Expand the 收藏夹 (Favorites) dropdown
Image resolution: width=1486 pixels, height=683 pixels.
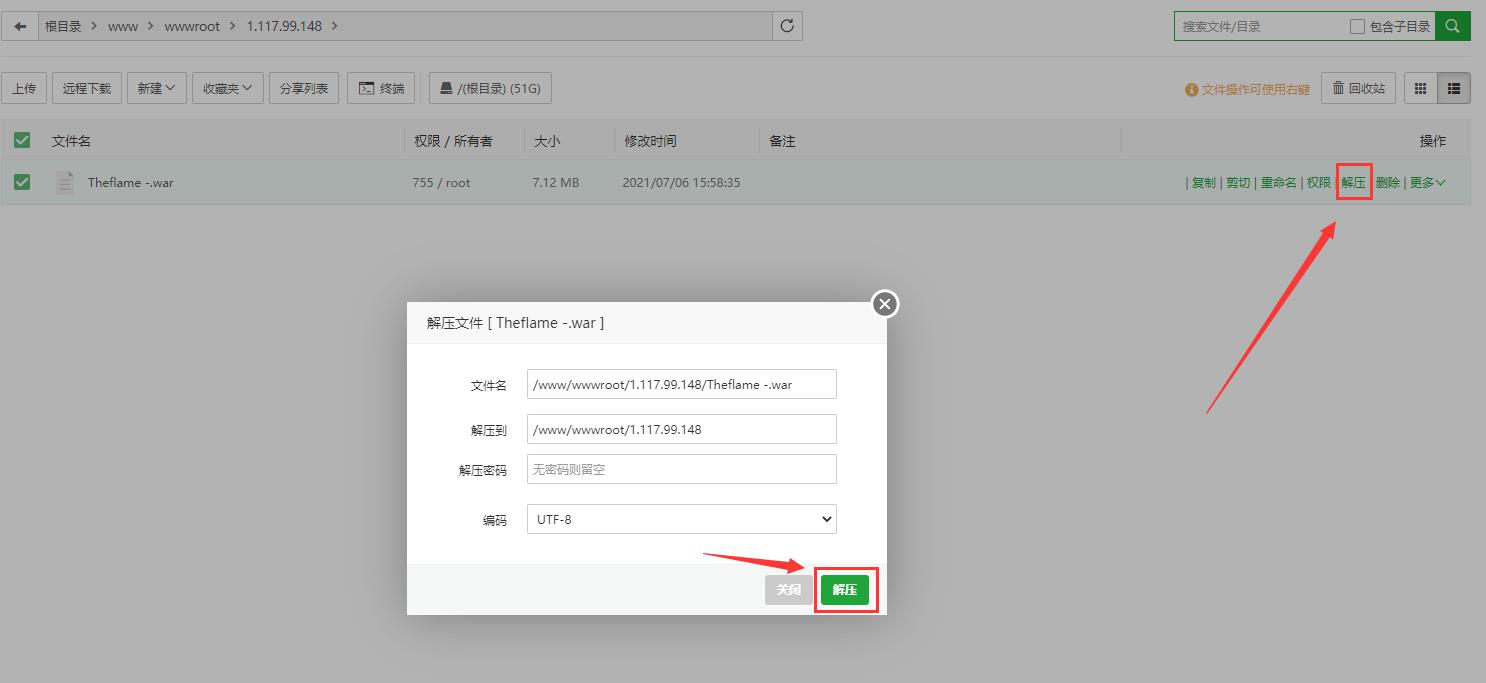[x=228, y=88]
